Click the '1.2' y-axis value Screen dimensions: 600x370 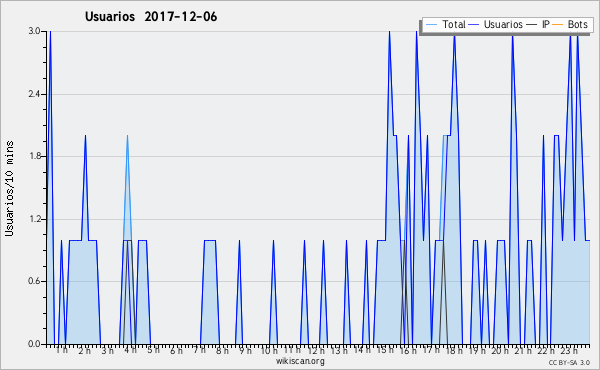point(34,219)
